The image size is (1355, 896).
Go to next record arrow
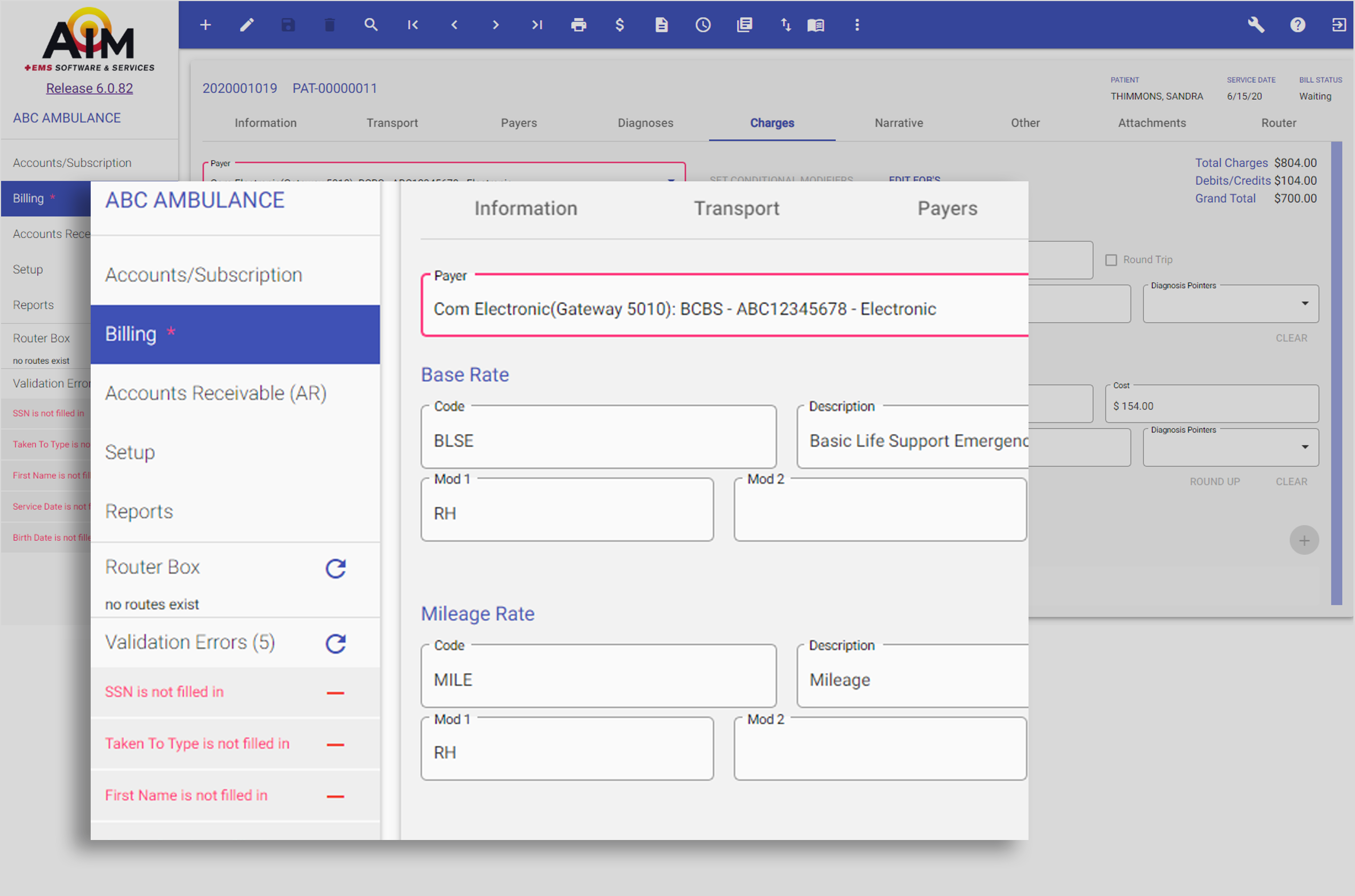(x=496, y=25)
